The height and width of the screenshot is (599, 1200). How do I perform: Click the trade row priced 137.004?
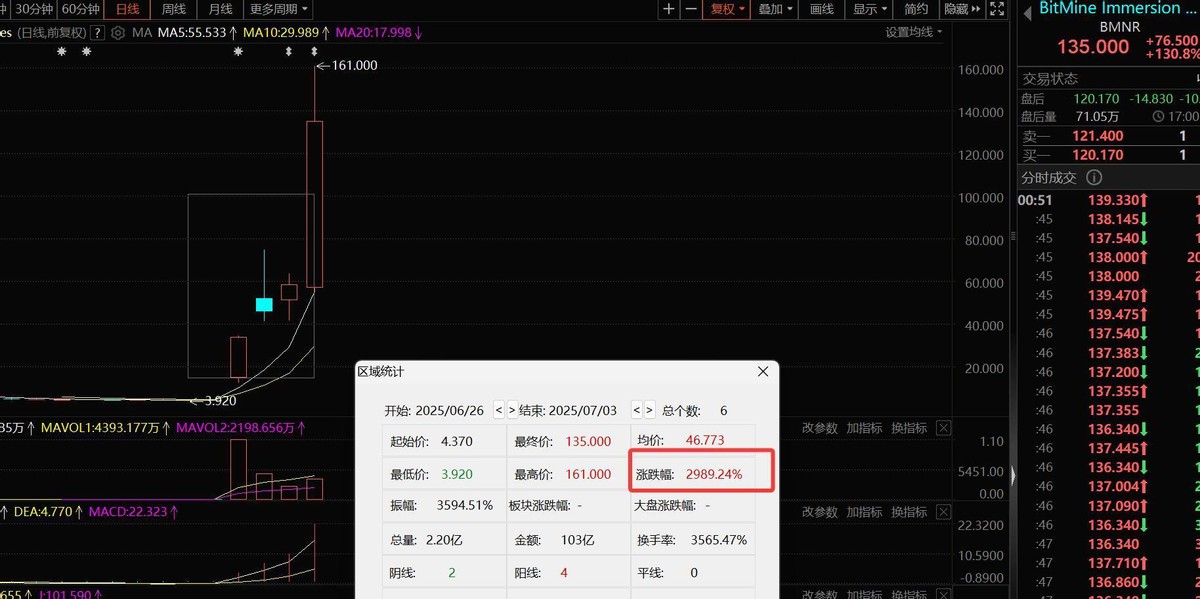pos(1109,486)
